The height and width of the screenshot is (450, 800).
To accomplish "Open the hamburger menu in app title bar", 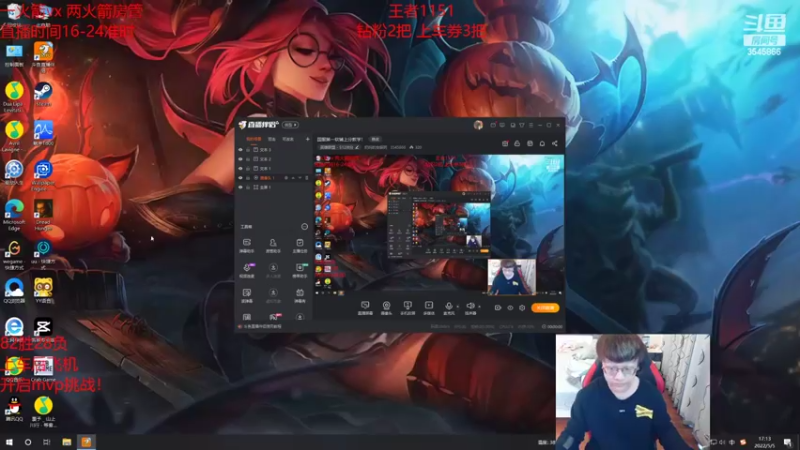I will [531, 125].
